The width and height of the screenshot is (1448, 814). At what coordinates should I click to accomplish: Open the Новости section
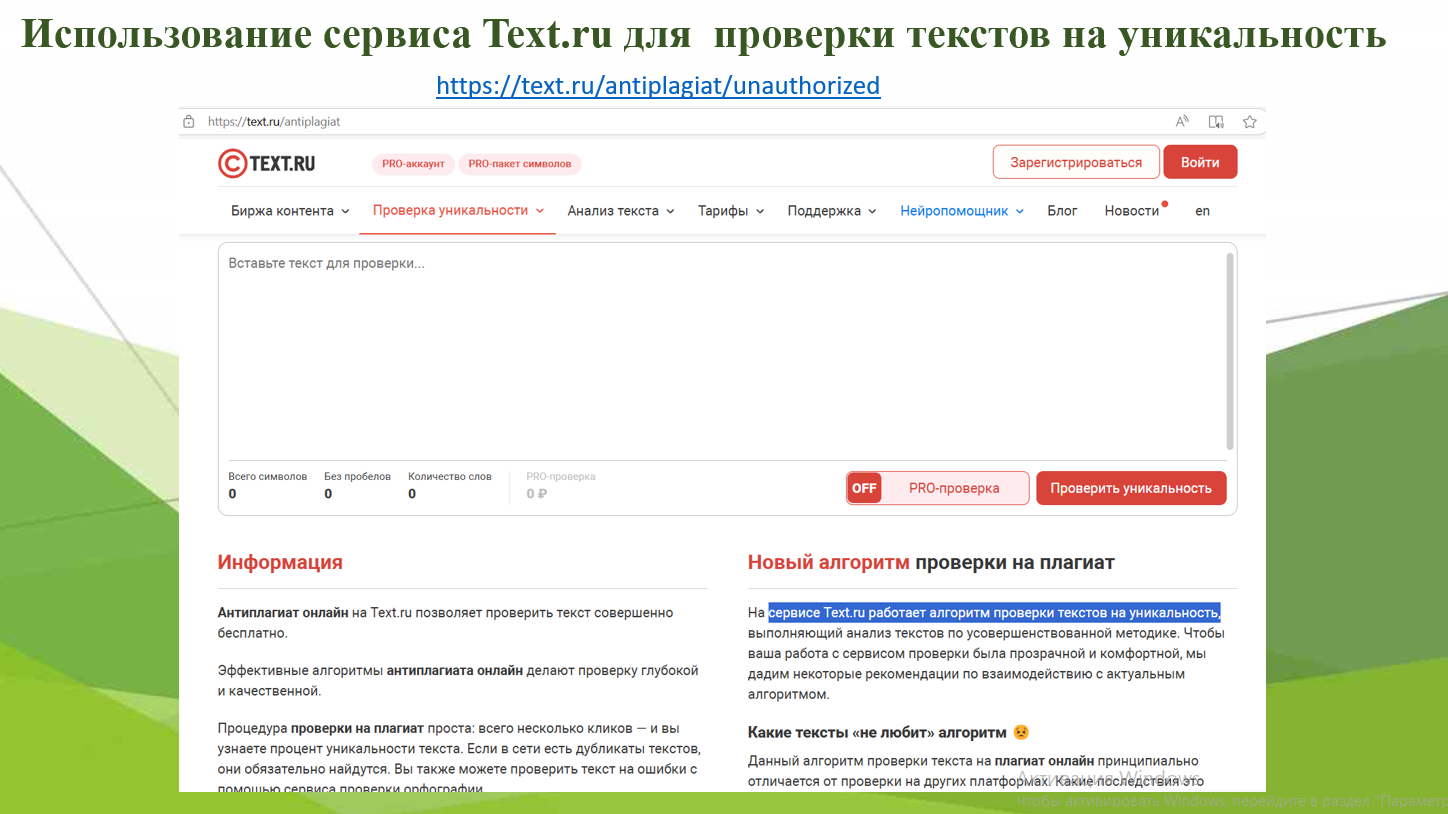pyautogui.click(x=1134, y=210)
